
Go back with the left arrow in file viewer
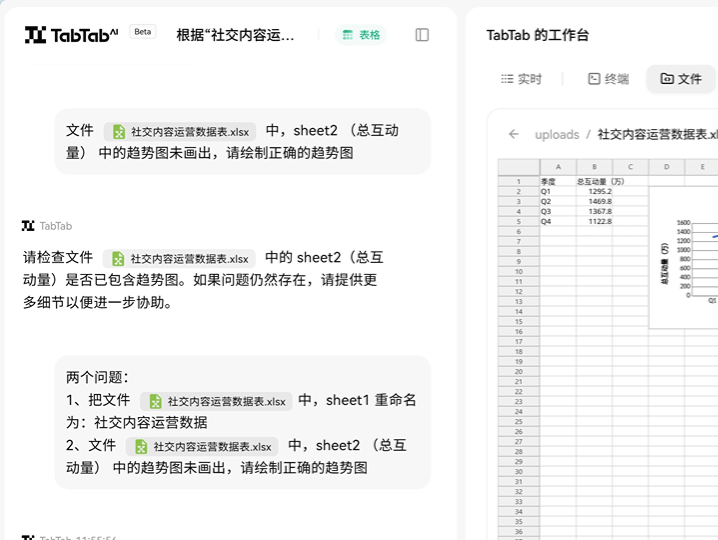[x=514, y=134]
